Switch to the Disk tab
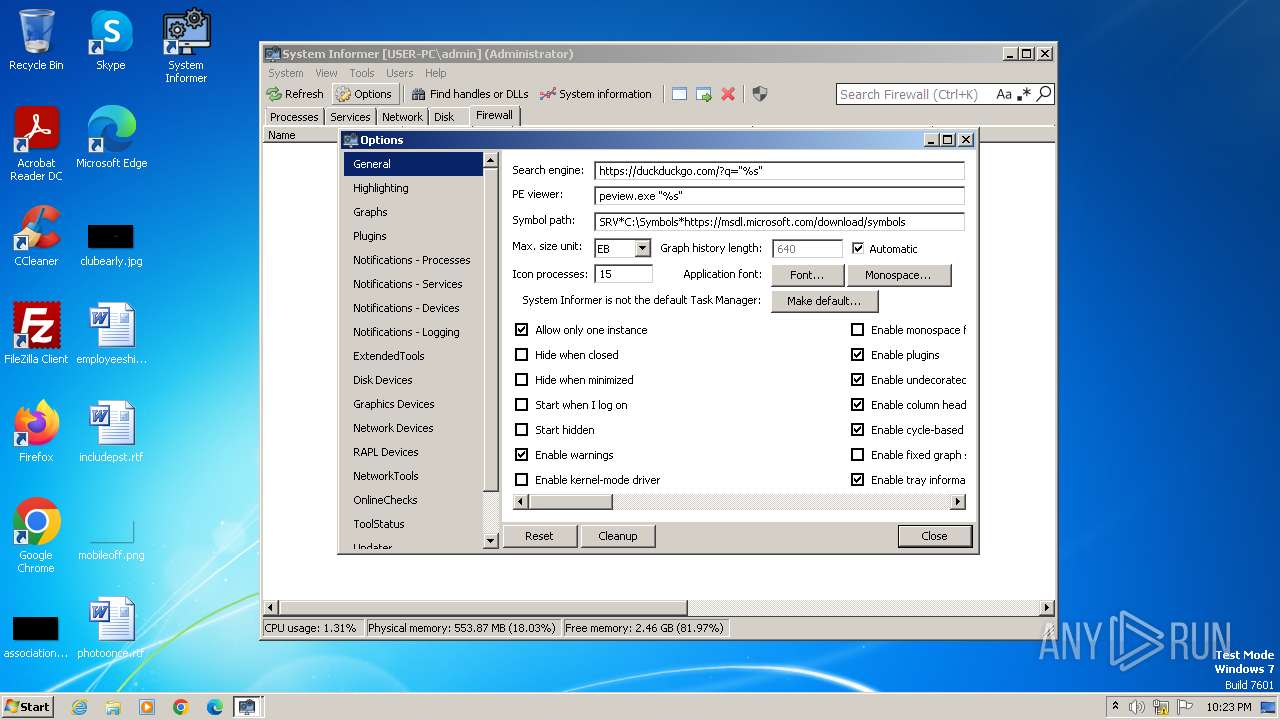 (x=444, y=117)
